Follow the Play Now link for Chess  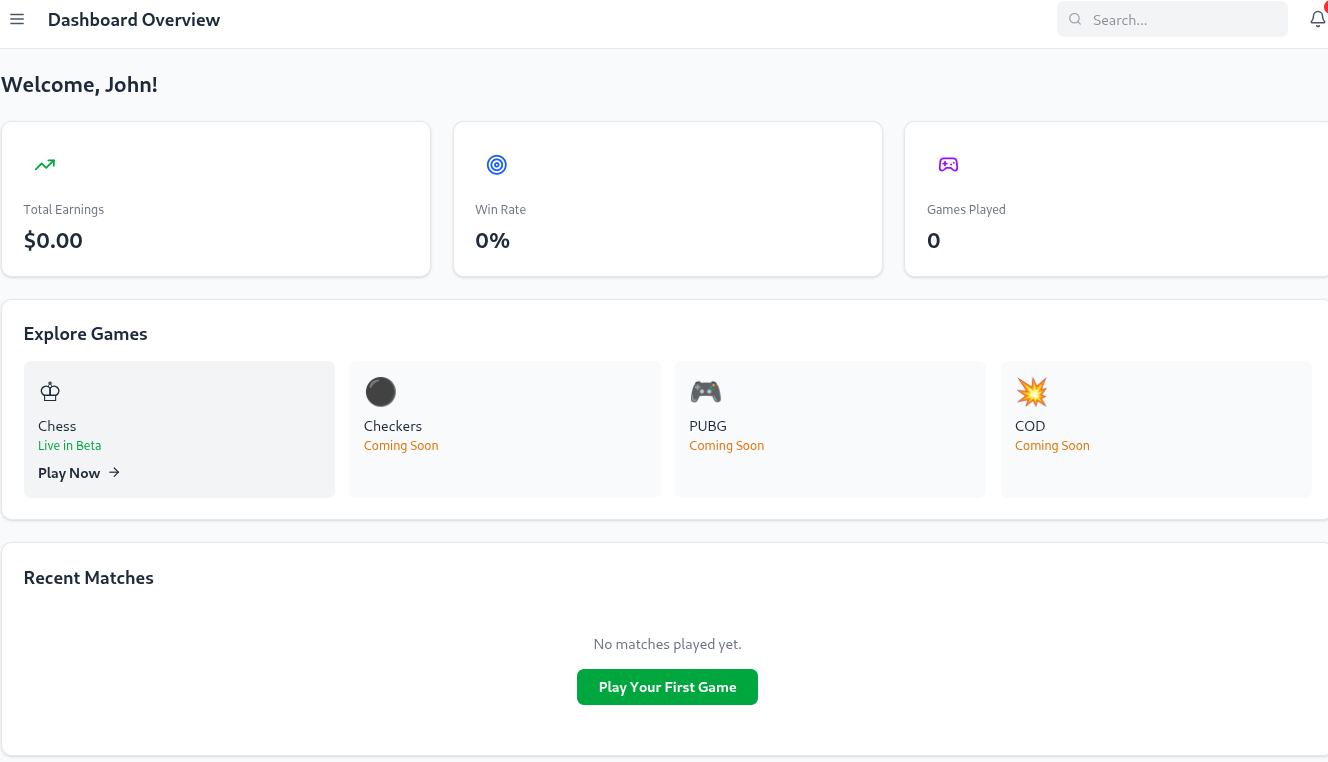click(x=69, y=473)
